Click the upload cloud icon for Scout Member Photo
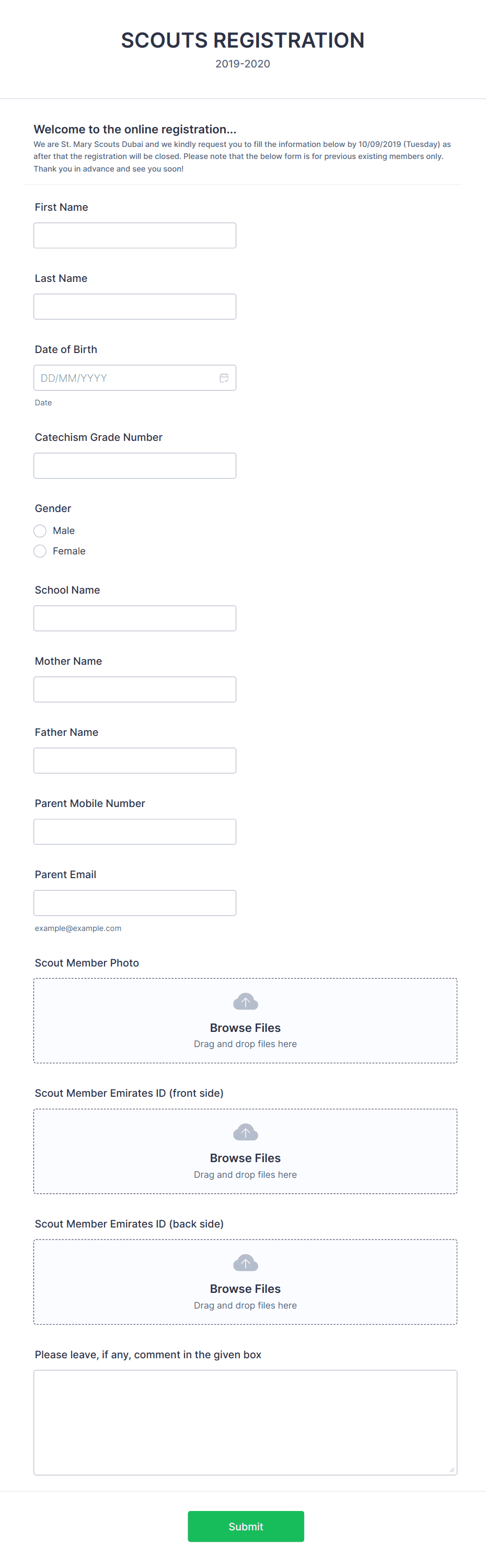This screenshot has width=486, height=1568. (x=245, y=1001)
